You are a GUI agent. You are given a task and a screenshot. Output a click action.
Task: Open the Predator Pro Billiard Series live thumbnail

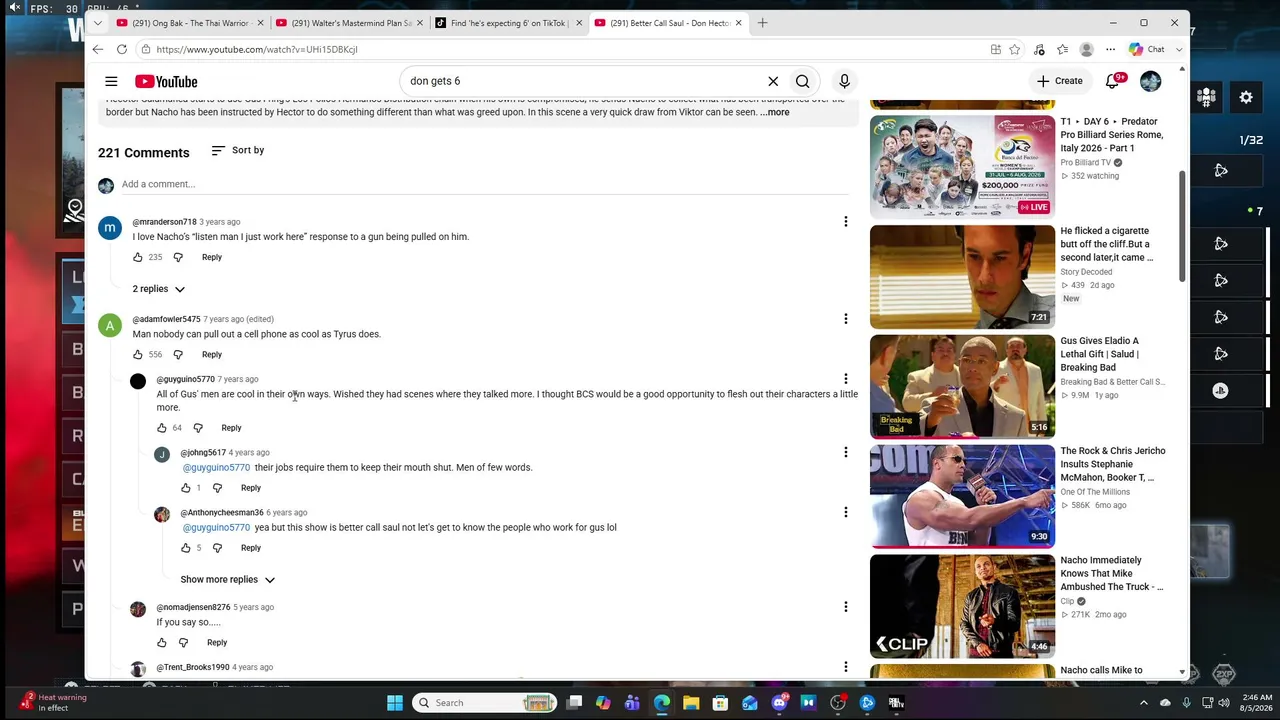(962, 167)
